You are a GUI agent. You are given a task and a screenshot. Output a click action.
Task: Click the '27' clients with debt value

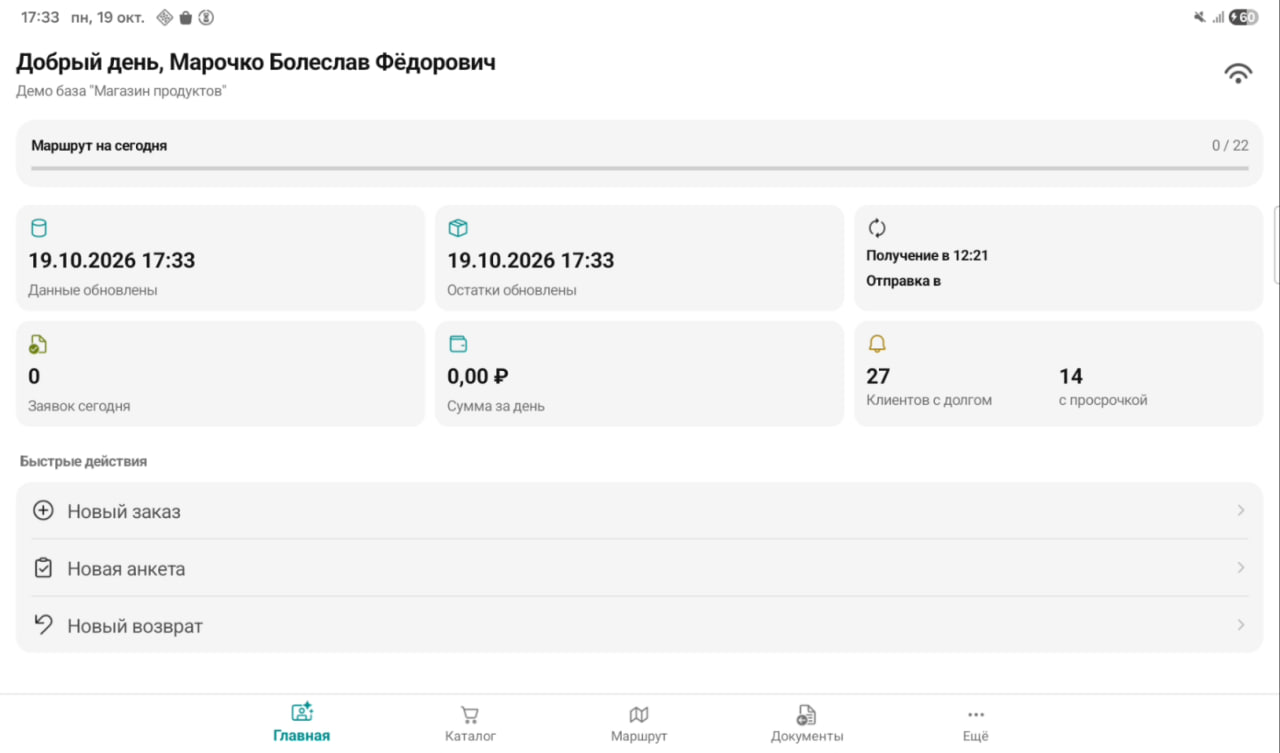coord(878,376)
